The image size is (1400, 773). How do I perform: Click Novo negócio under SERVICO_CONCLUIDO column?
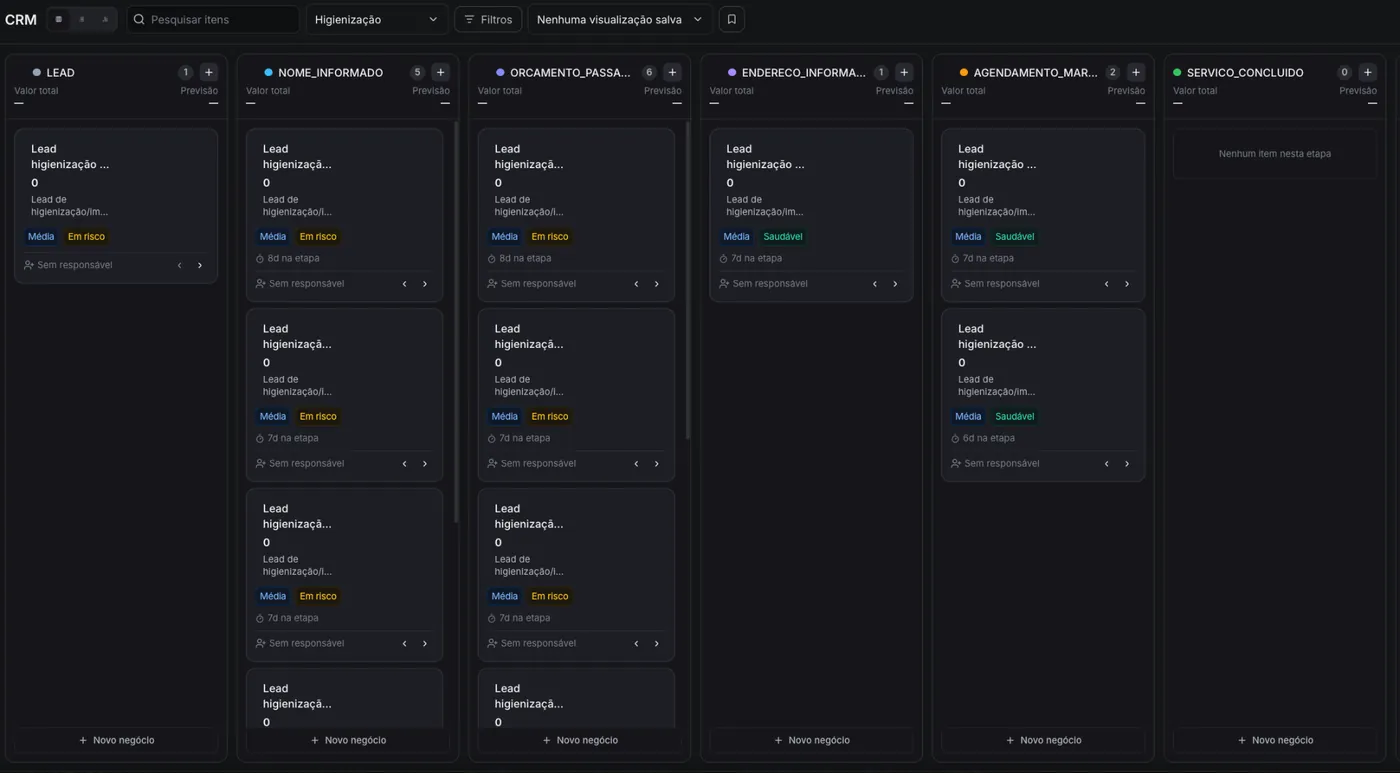tap(1275, 740)
